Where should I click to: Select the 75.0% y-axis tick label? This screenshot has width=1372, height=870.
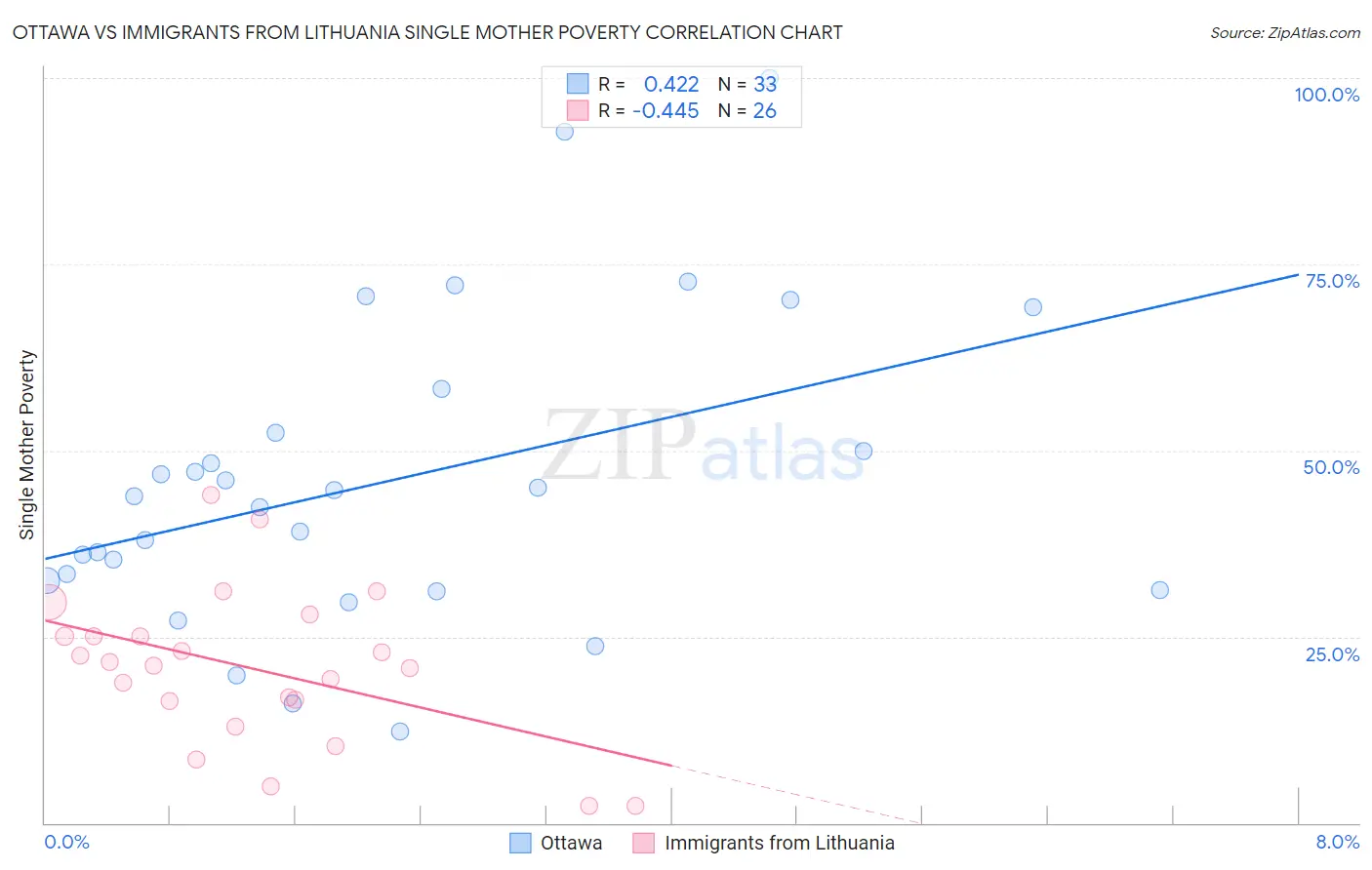click(x=1332, y=281)
